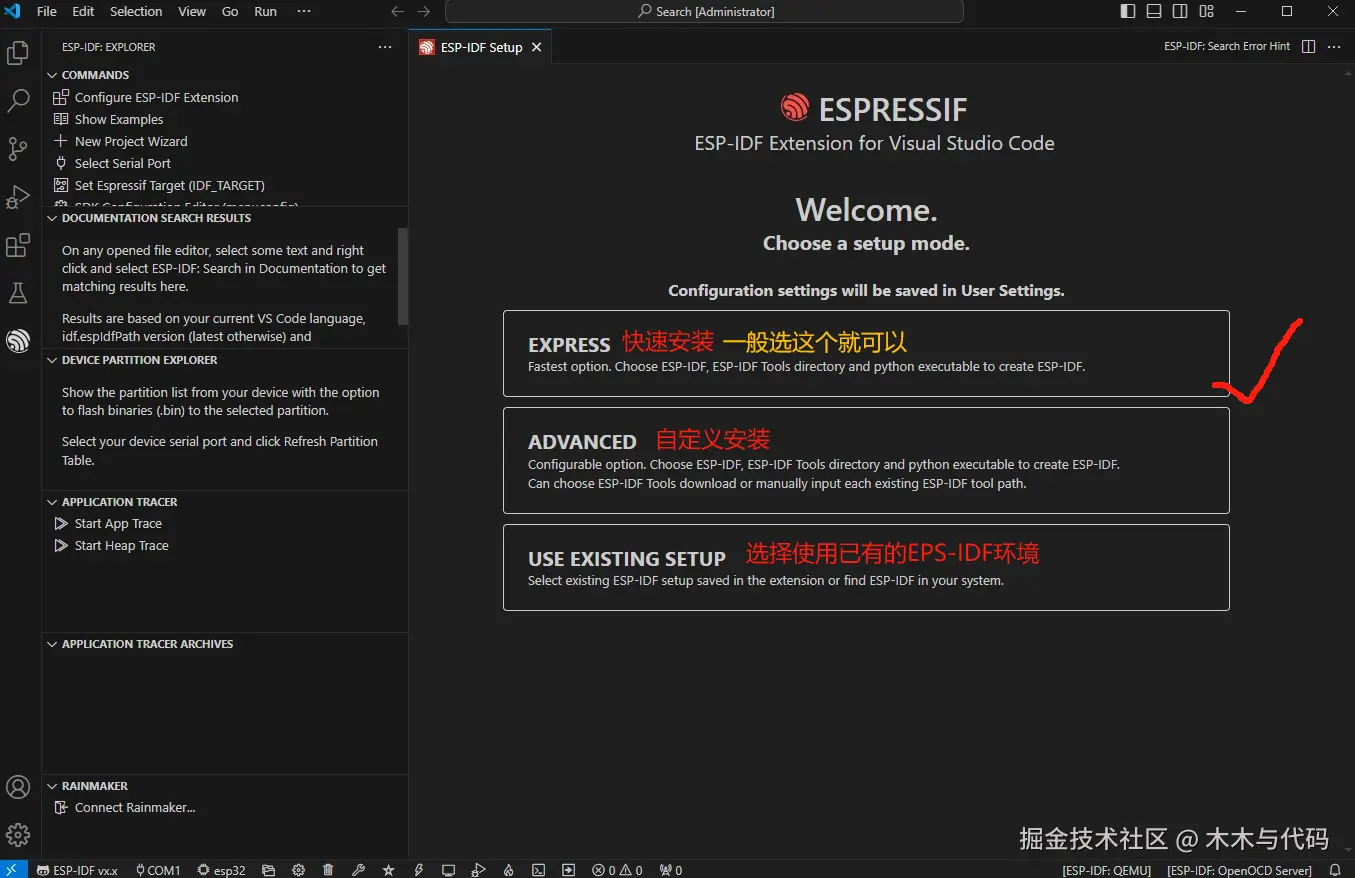Screen dimensions: 1355x878
Task: Open the File menu
Action: [x=46, y=11]
